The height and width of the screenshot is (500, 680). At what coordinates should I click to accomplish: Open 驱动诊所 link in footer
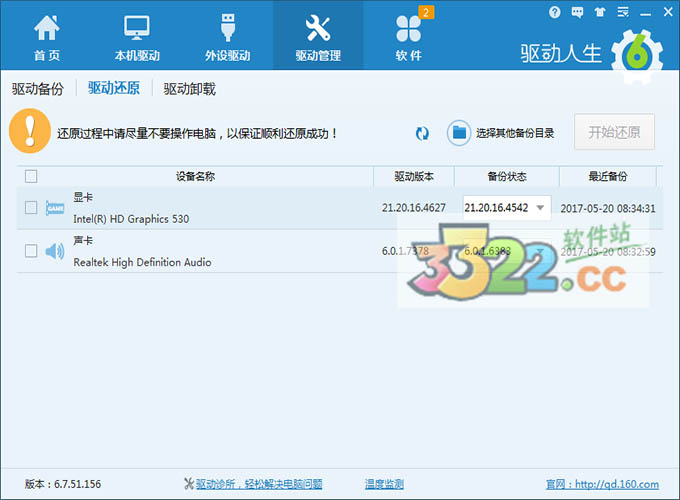click(x=259, y=484)
